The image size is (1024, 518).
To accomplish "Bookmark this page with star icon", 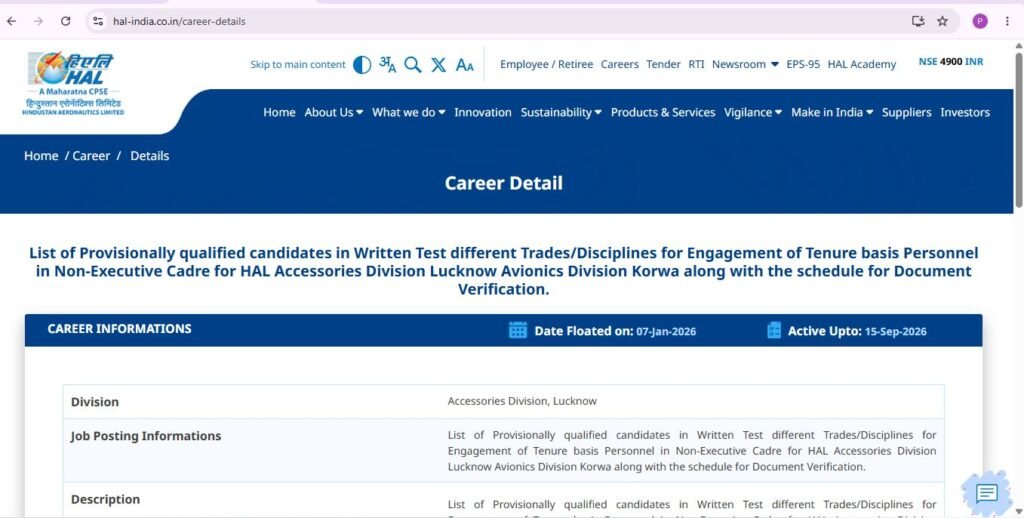I will [x=942, y=21].
